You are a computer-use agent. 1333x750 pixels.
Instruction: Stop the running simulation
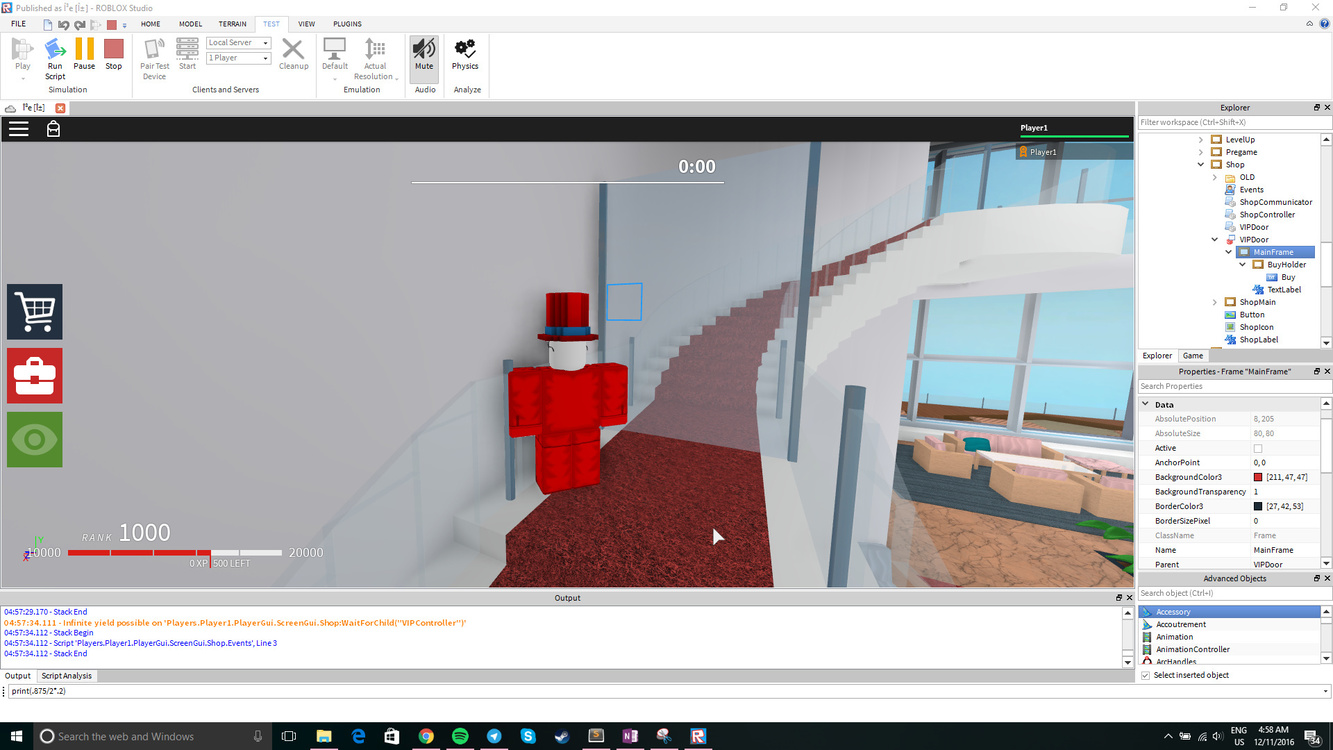(114, 54)
